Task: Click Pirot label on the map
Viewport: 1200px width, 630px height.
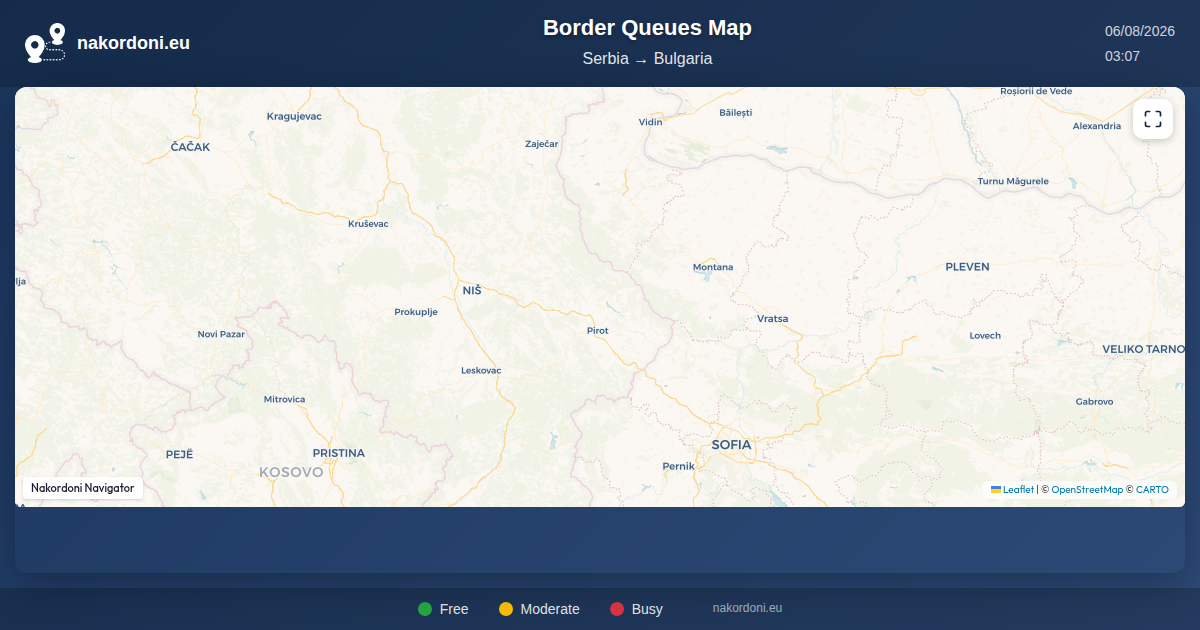Action: point(598,330)
